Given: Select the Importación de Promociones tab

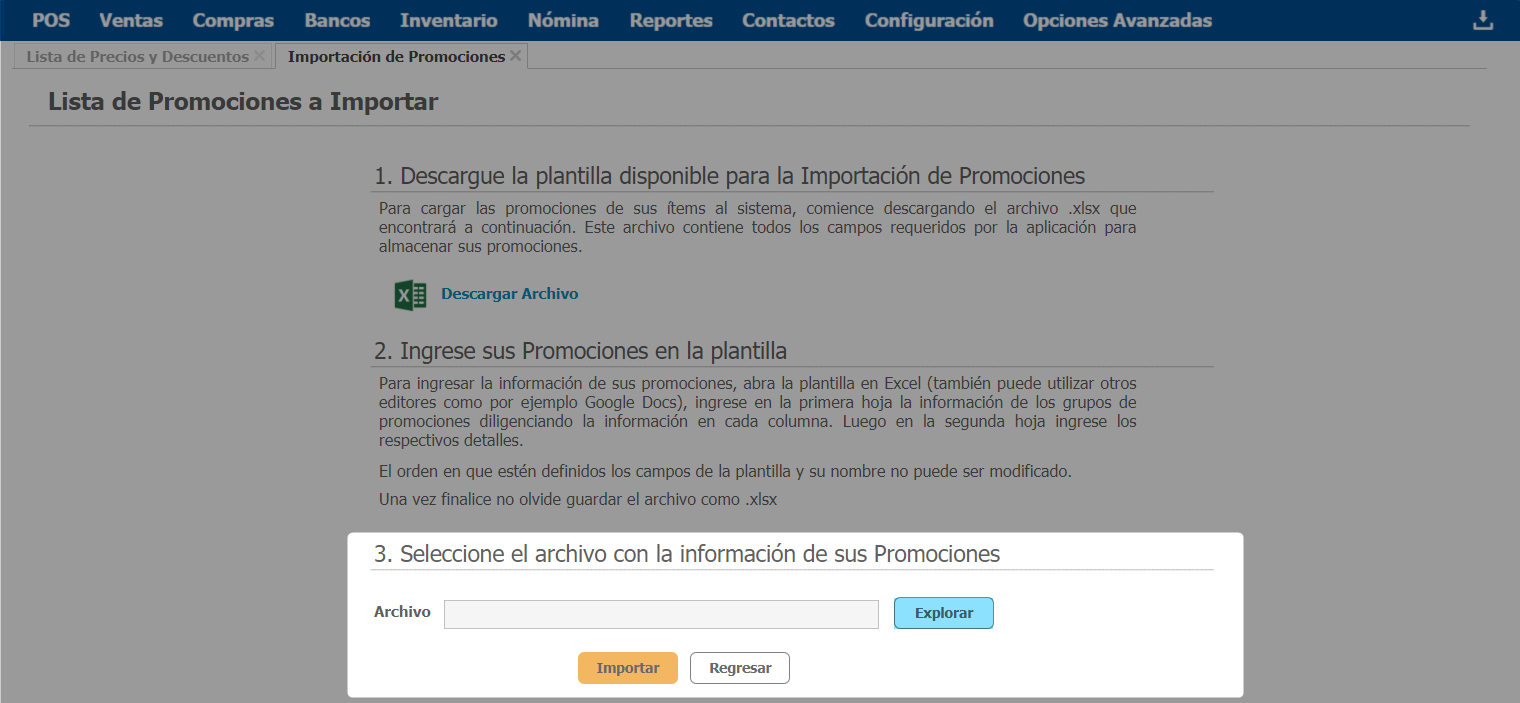Looking at the screenshot, I should pyautogui.click(x=395, y=57).
